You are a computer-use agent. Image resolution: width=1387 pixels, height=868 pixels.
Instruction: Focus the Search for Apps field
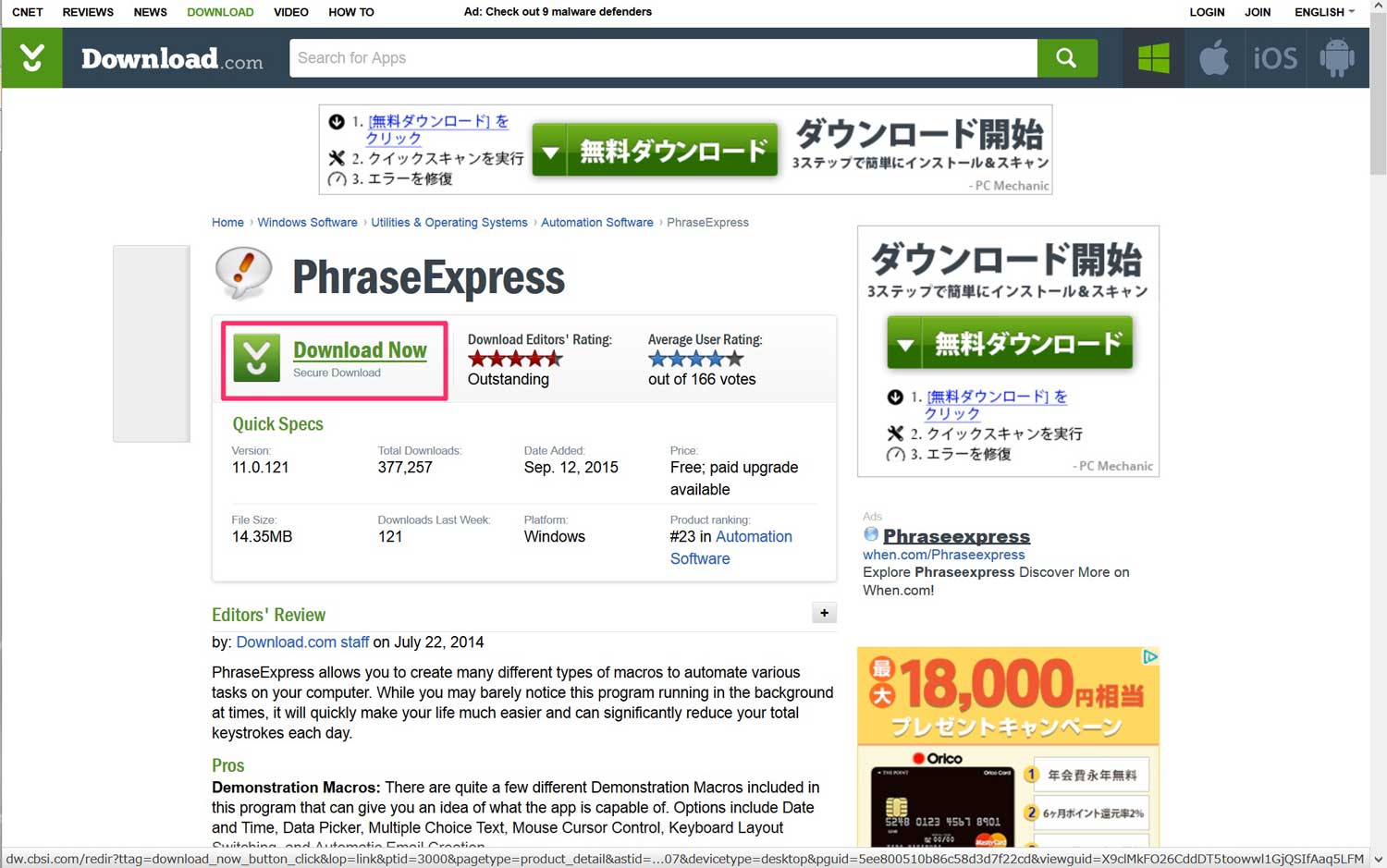[663, 58]
